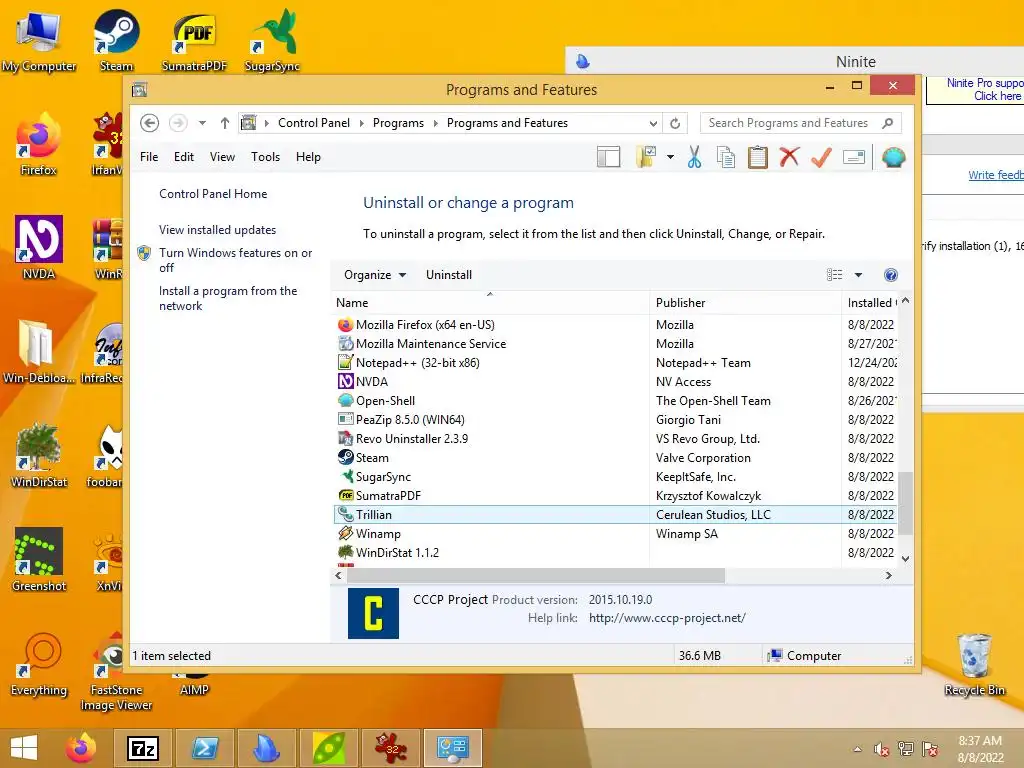
Task: Click the Paste clipboard toolbar icon
Action: [x=758, y=157]
